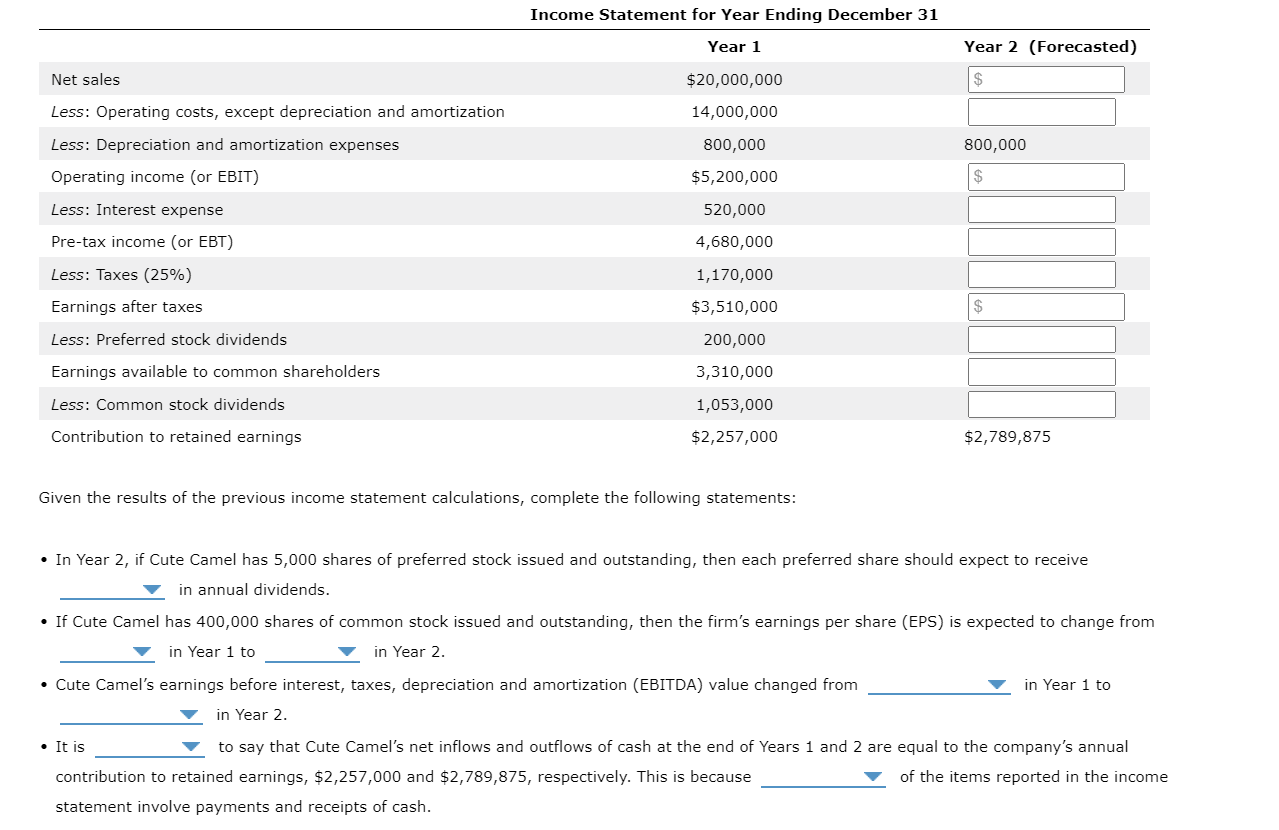The width and height of the screenshot is (1279, 830).
Task: Select the Interest expense Year 2 input
Action: coord(1040,209)
